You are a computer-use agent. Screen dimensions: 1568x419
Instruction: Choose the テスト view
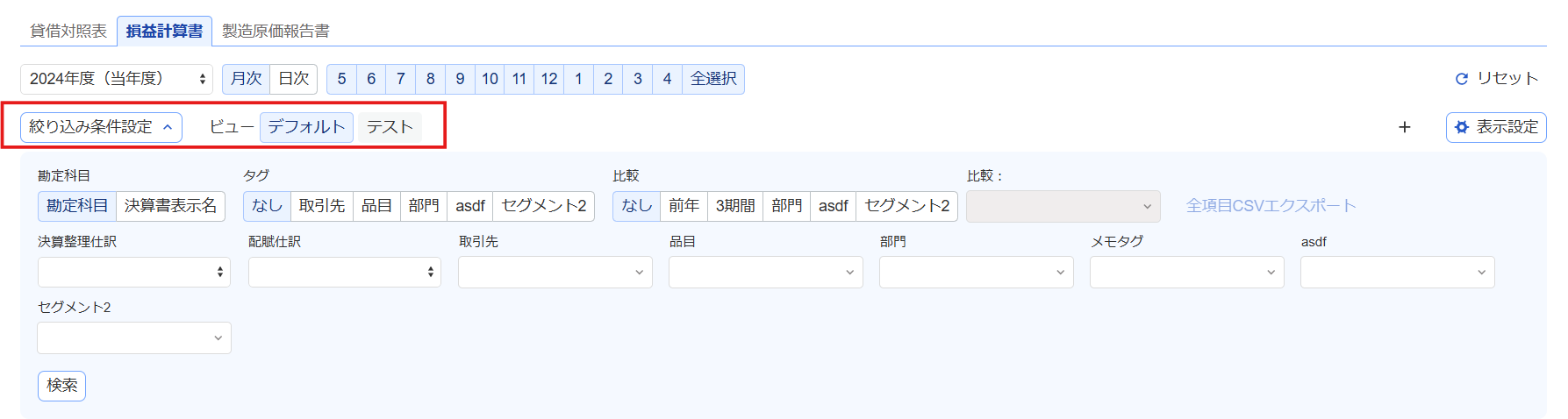point(390,127)
